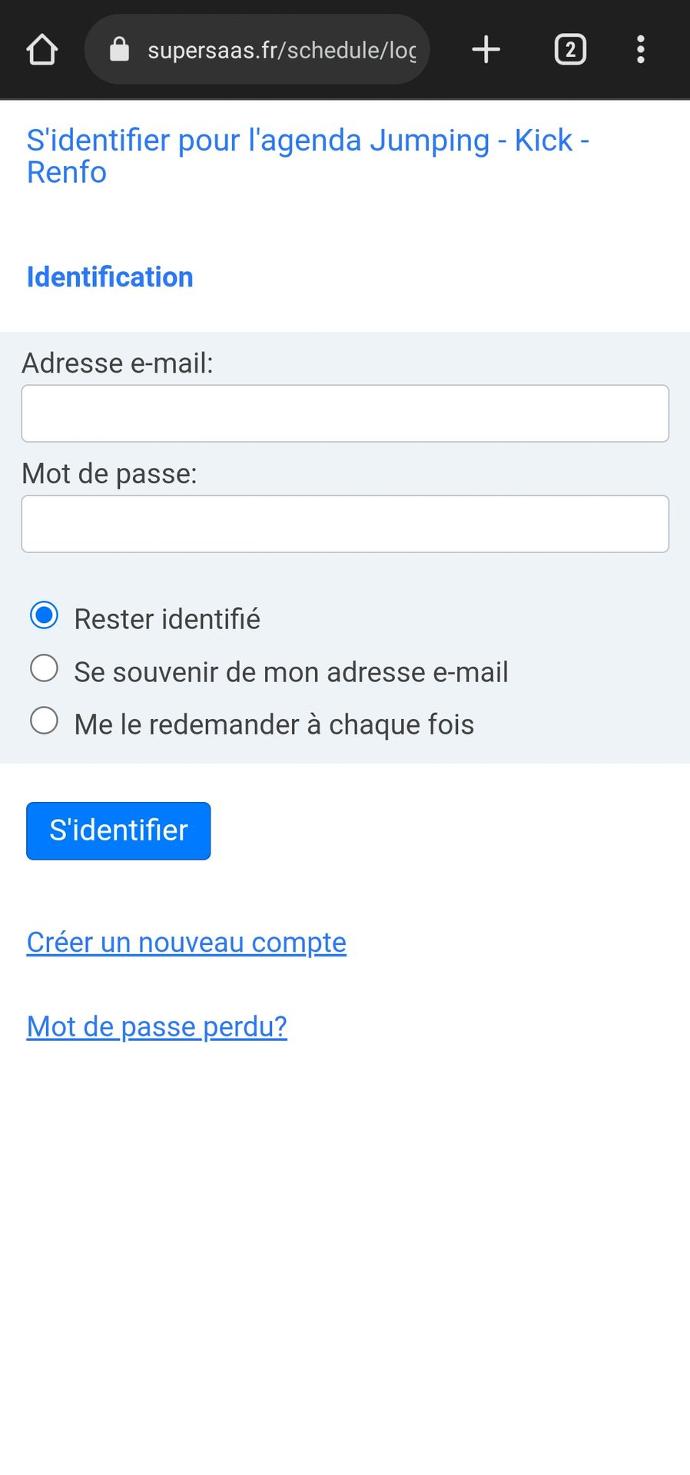
Task: Click the 'Mot de passe:' field label
Action: pos(109,473)
